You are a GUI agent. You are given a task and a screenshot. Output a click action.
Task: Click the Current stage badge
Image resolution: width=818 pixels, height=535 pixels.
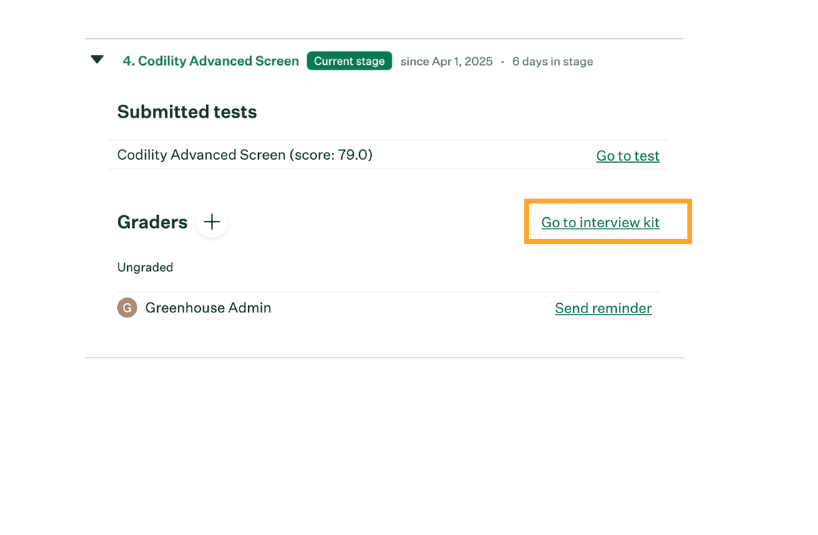coord(349,61)
